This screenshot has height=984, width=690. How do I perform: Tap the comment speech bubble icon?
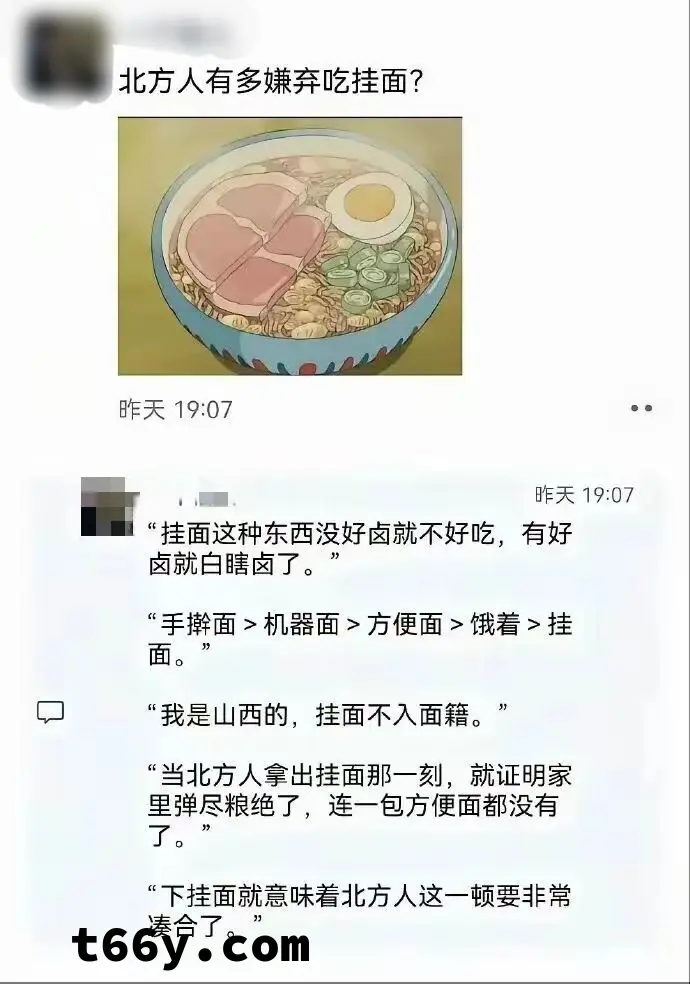(x=50, y=712)
